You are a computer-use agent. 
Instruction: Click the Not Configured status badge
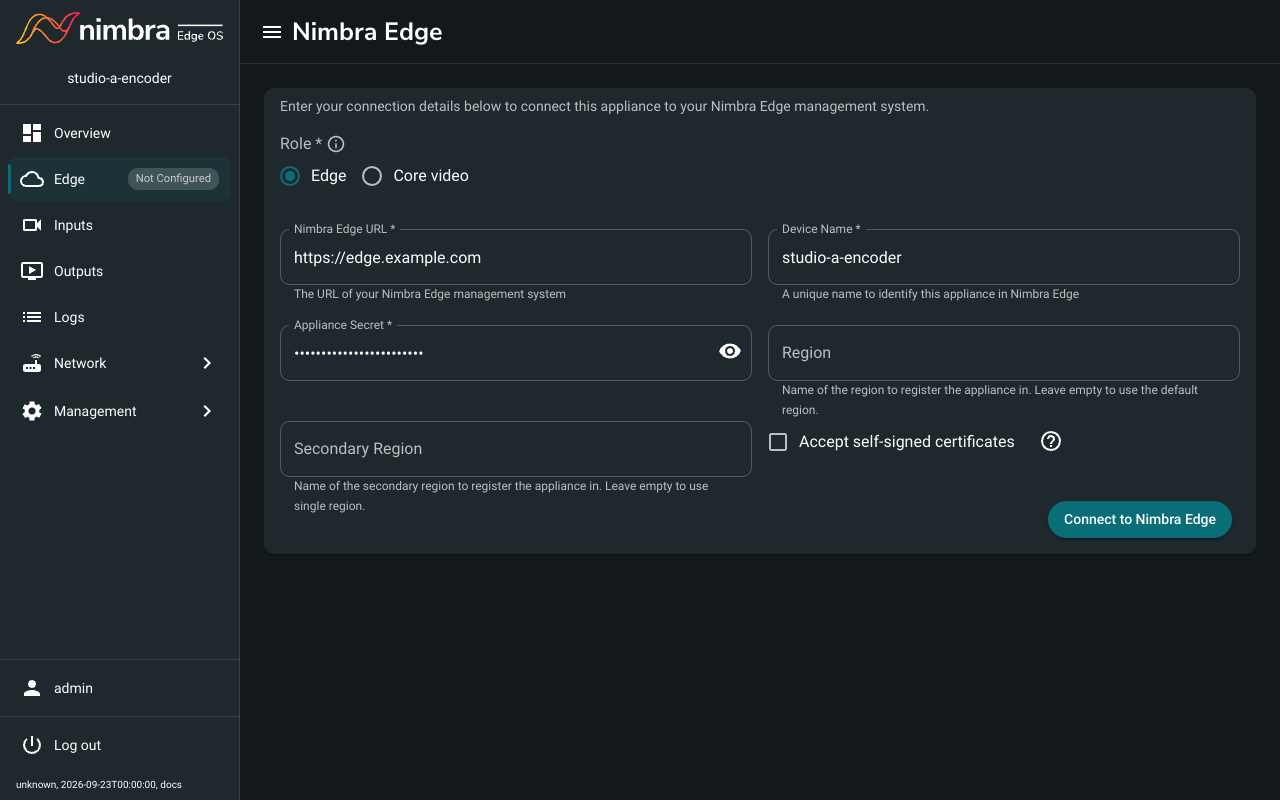point(173,179)
